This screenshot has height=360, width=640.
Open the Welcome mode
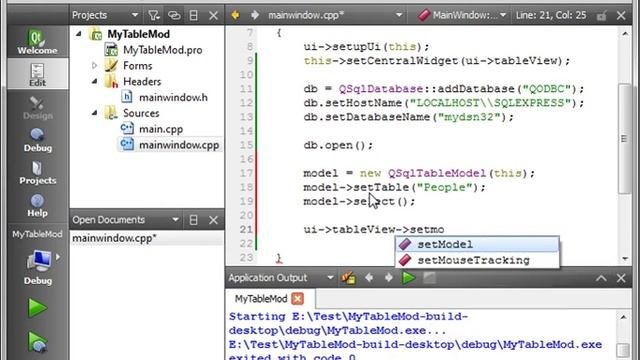coord(38,41)
